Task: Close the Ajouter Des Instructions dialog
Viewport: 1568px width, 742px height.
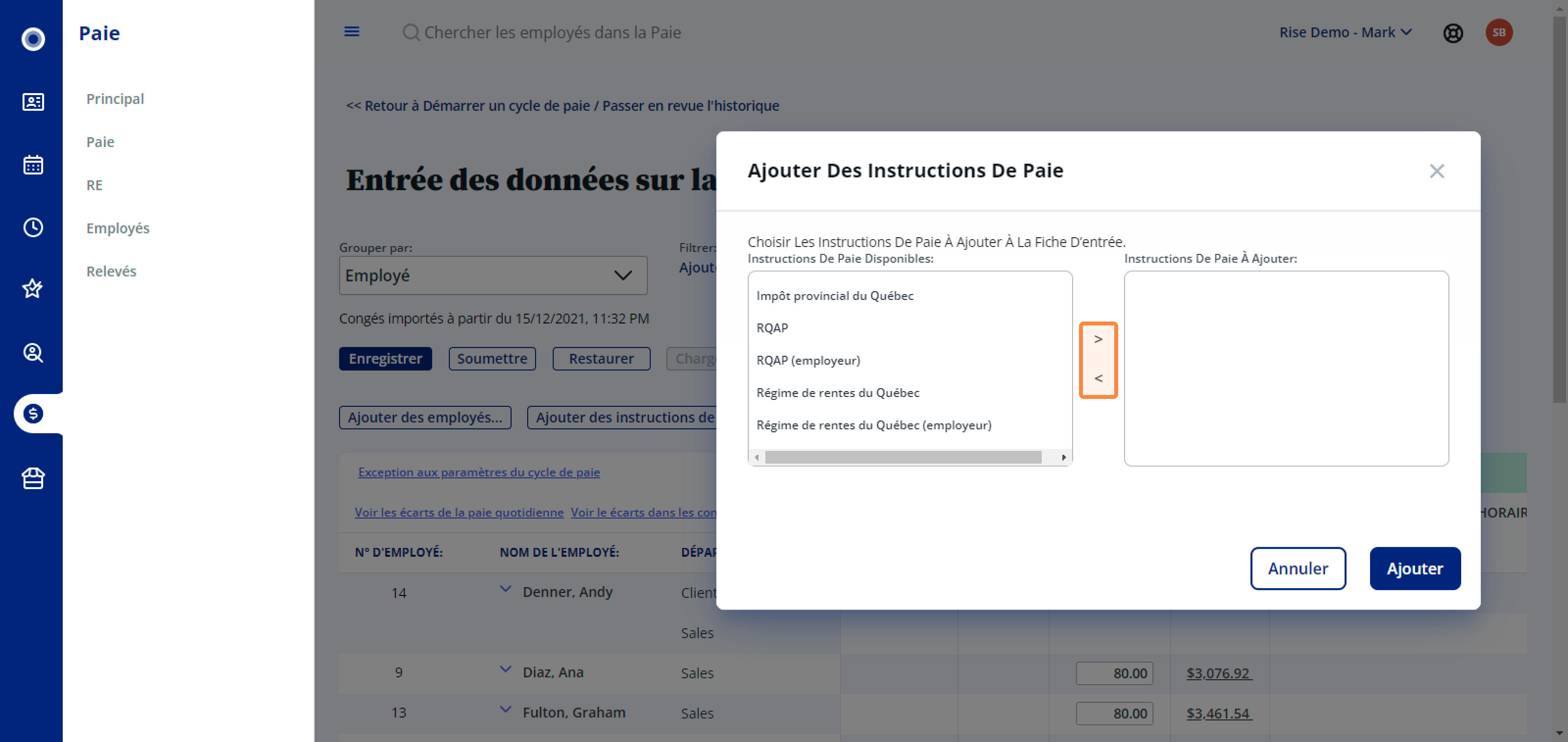Action: click(x=1437, y=171)
